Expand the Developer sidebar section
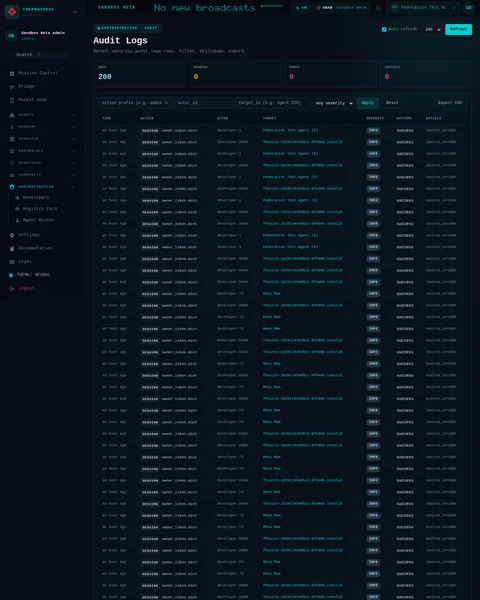 42,163
